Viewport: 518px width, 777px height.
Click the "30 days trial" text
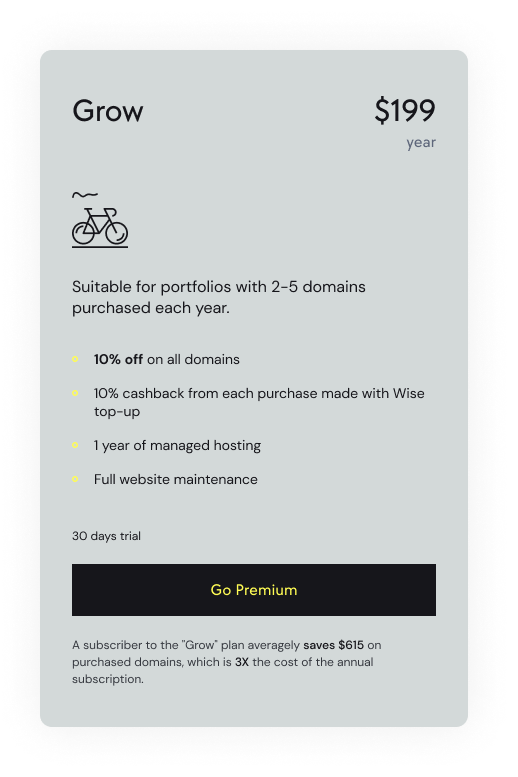(107, 536)
